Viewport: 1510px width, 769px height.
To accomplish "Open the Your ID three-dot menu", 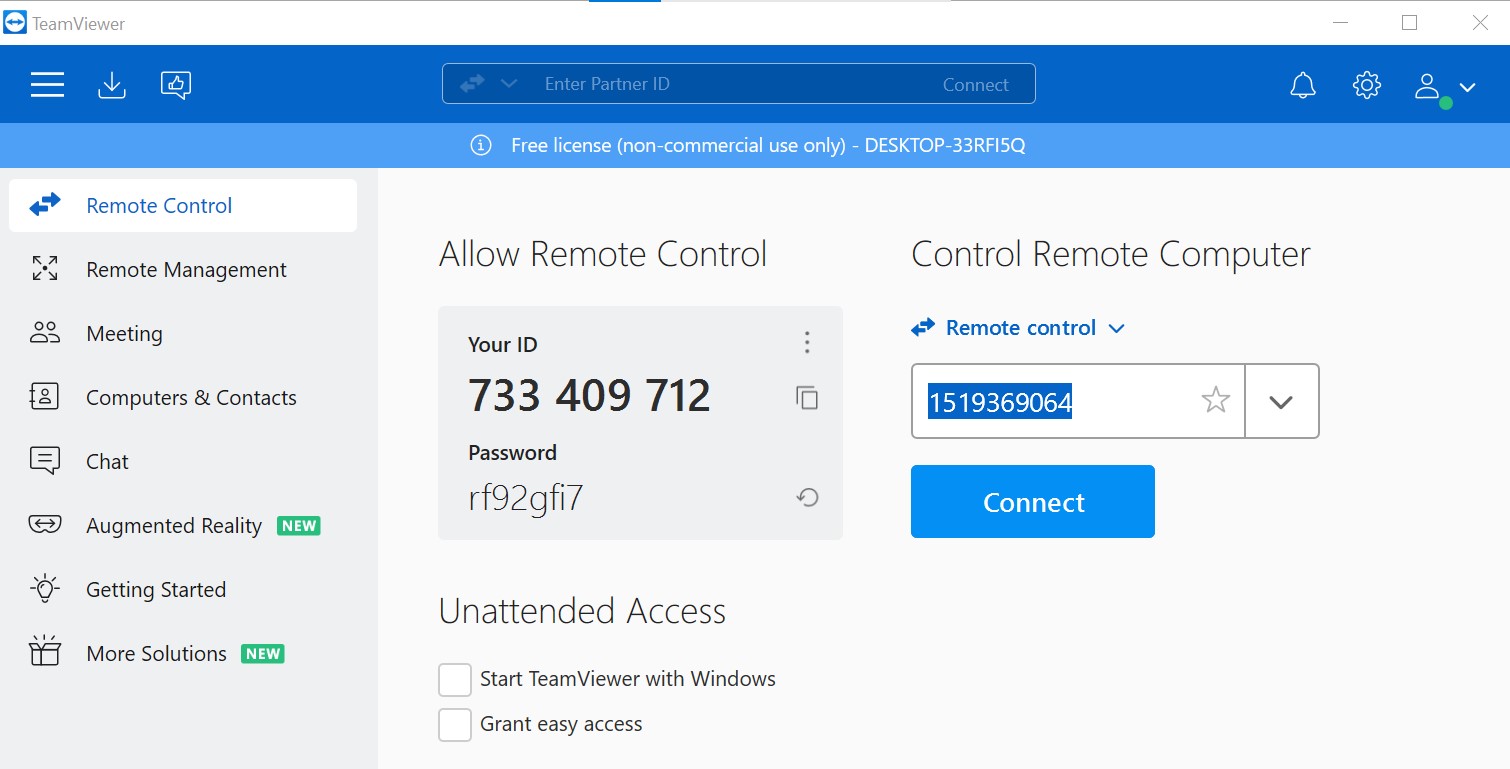I will [807, 343].
